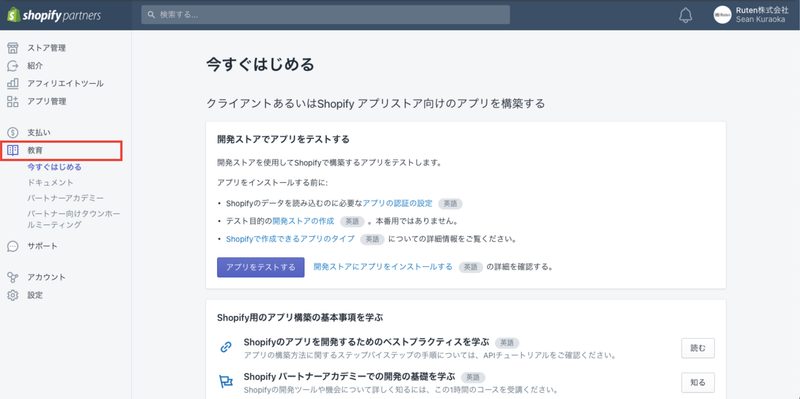
Task: Click the アカウント icon in the sidebar
Action: coord(13,277)
